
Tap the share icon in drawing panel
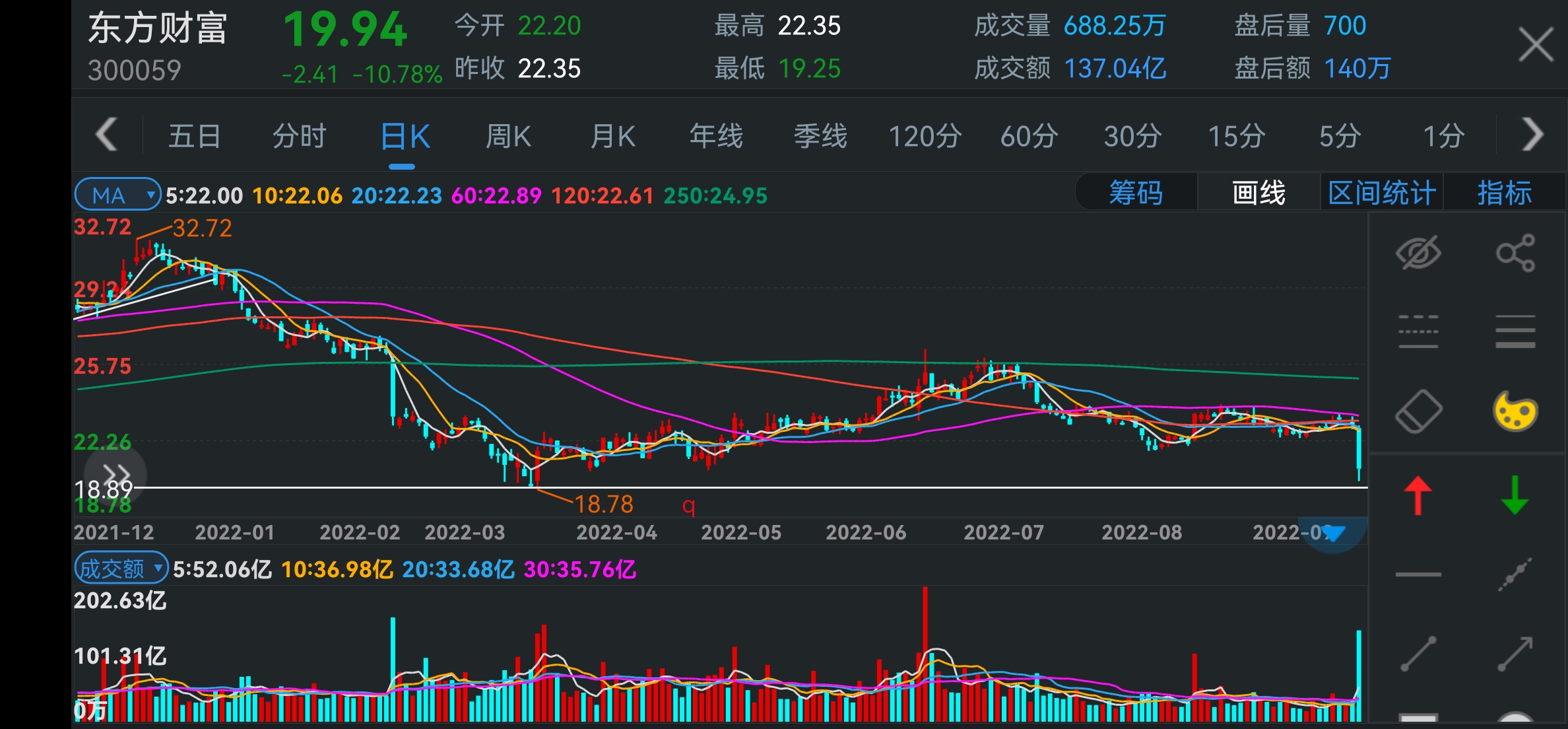click(1515, 253)
